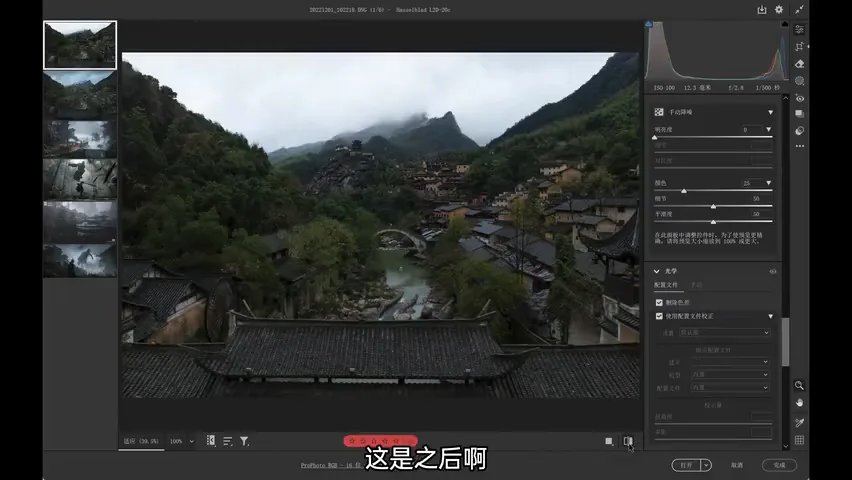The height and width of the screenshot is (480, 852).
Task: Expand the luminance row disclosure triangle
Action: point(768,129)
